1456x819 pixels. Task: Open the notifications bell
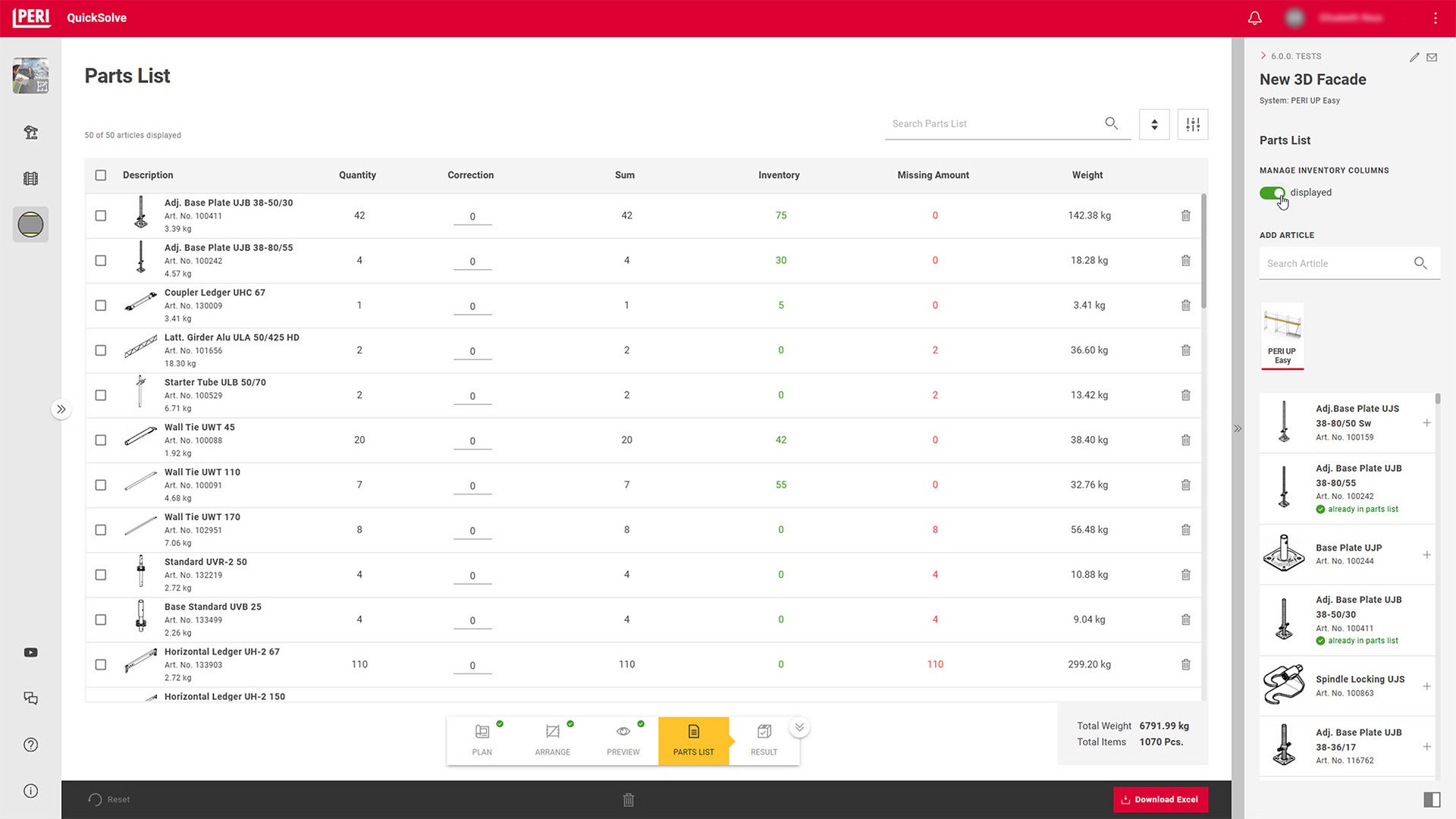1255,17
